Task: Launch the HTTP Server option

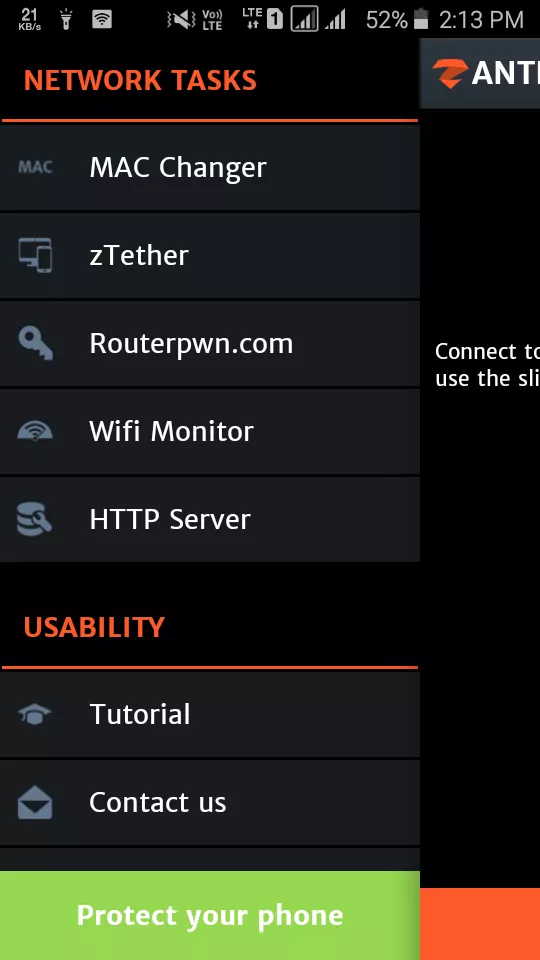Action: (210, 519)
